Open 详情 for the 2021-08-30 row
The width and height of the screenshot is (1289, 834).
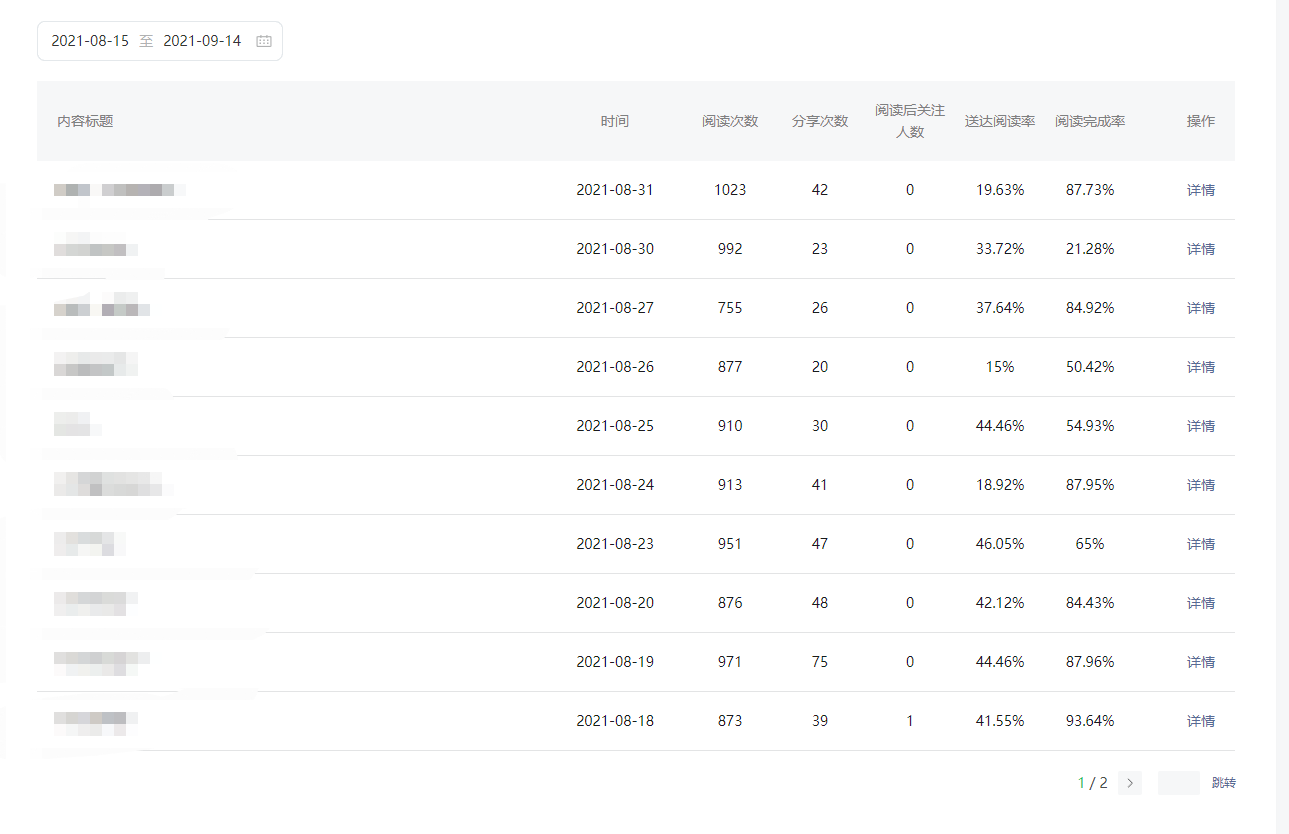1200,249
